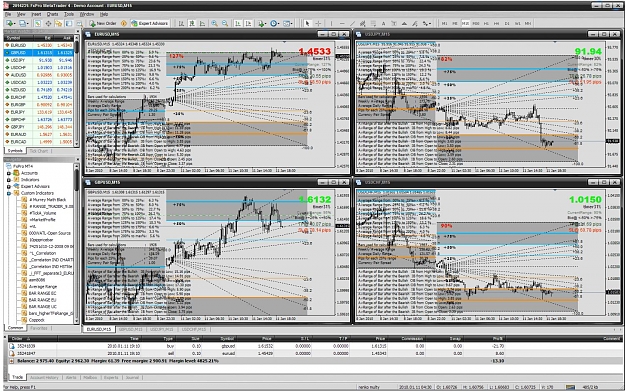The height and width of the screenshot is (392, 625).
Task: Click the Zoom In magnifier icon
Action: (x=214, y=24)
